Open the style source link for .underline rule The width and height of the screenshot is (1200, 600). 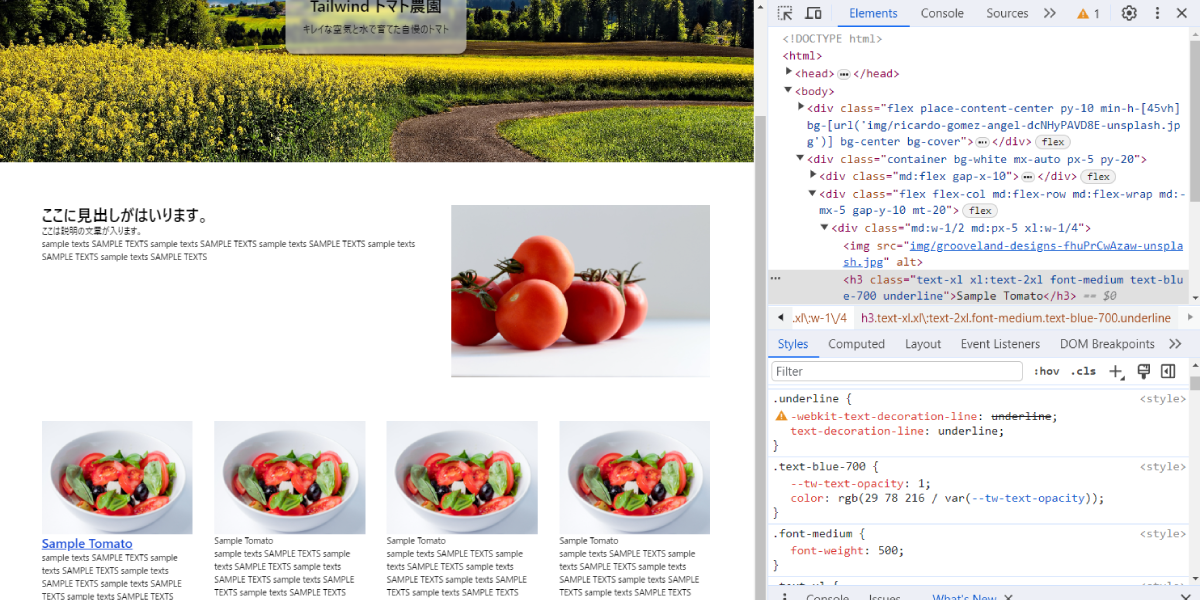pos(1163,399)
